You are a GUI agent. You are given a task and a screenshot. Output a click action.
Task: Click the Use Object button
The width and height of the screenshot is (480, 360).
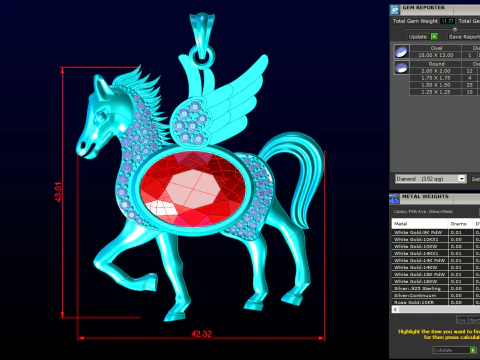[x=468, y=320]
